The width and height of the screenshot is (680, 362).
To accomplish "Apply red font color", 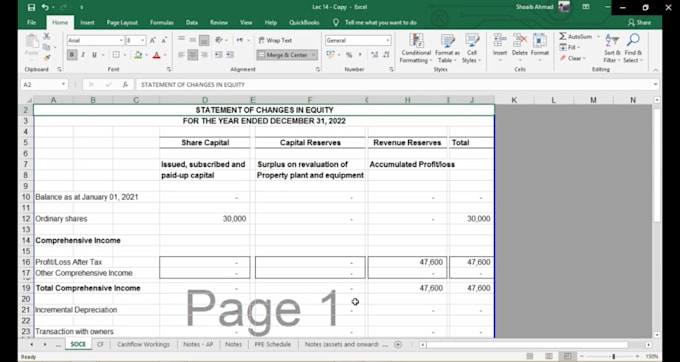I will click(x=157, y=55).
